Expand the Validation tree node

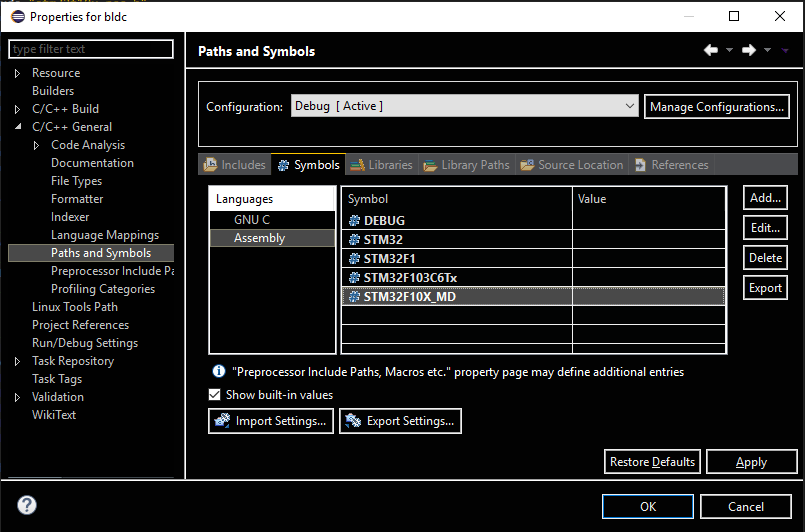click(x=17, y=397)
